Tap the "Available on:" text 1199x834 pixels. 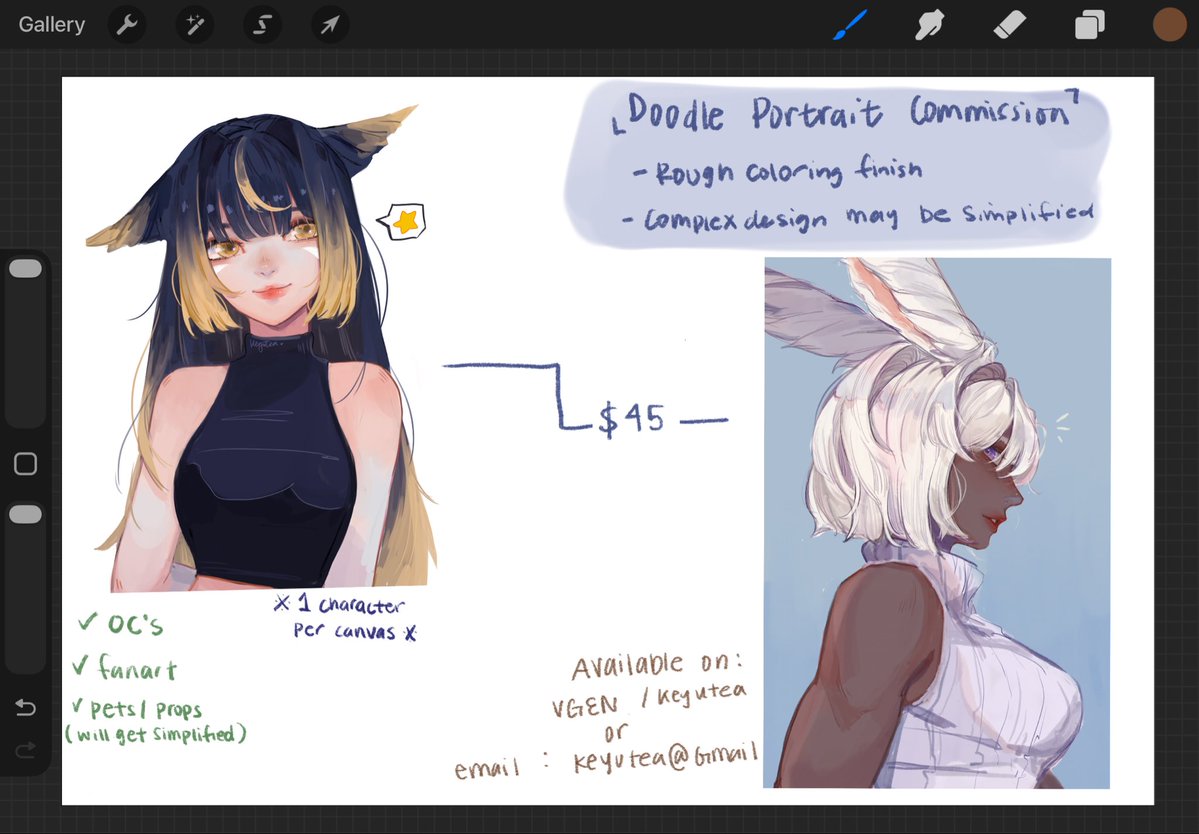pos(657,665)
